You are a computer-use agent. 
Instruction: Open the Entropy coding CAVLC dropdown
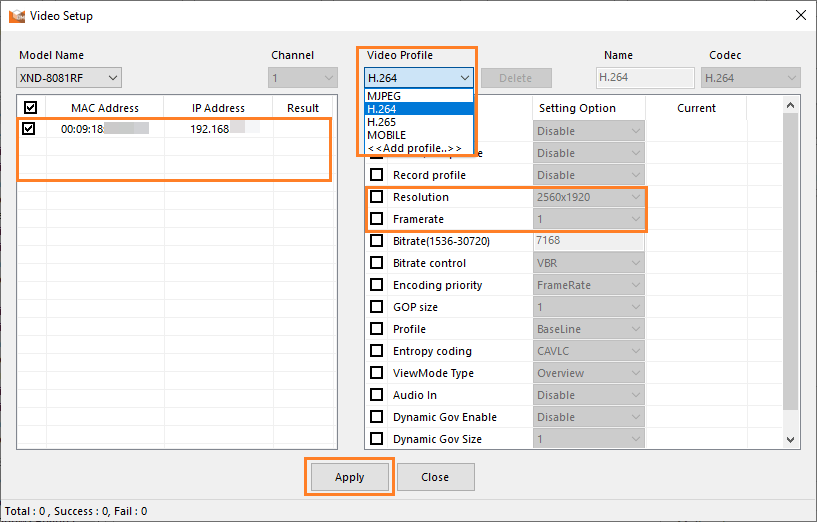(x=589, y=351)
